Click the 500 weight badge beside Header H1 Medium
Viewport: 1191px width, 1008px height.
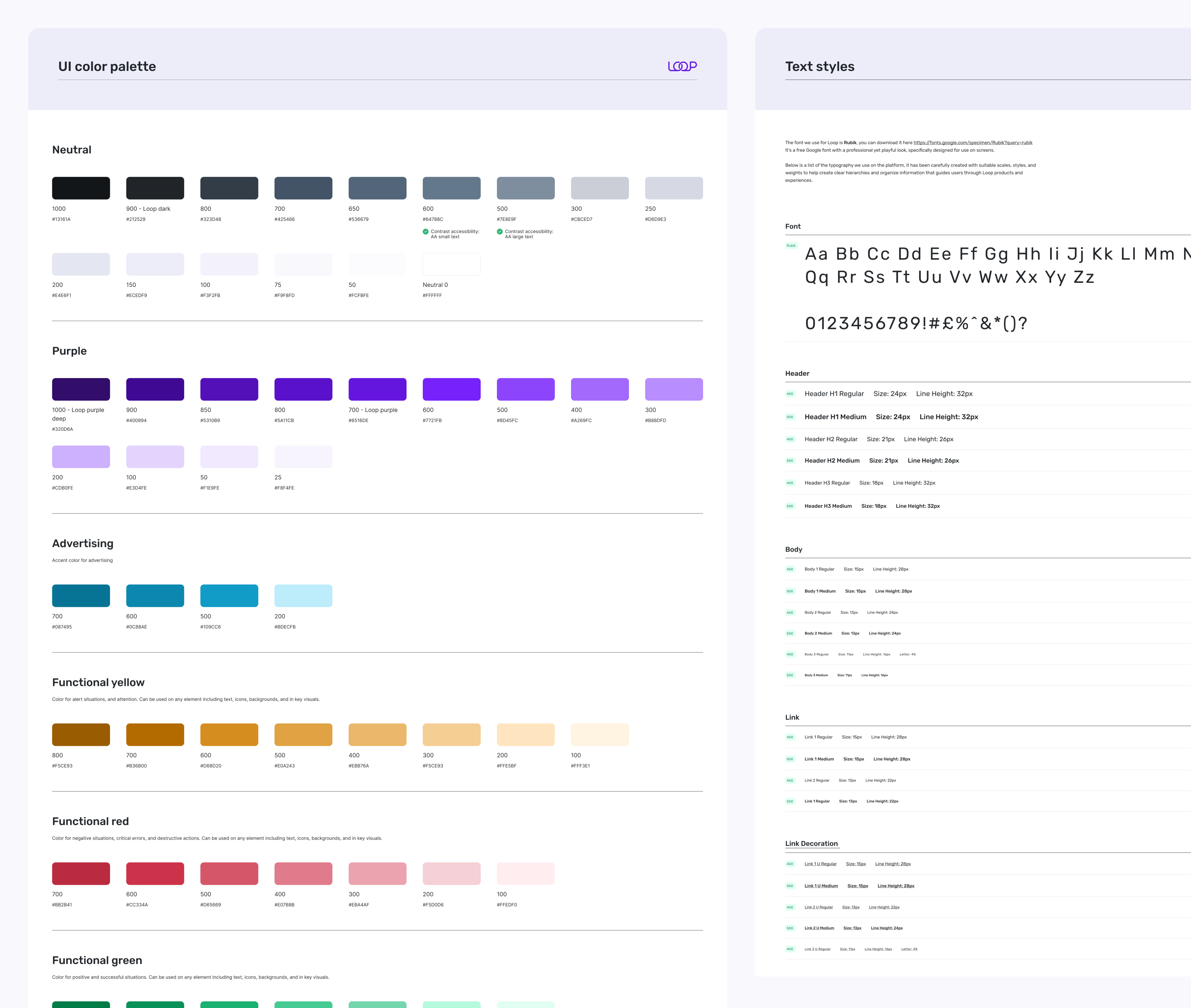point(790,417)
